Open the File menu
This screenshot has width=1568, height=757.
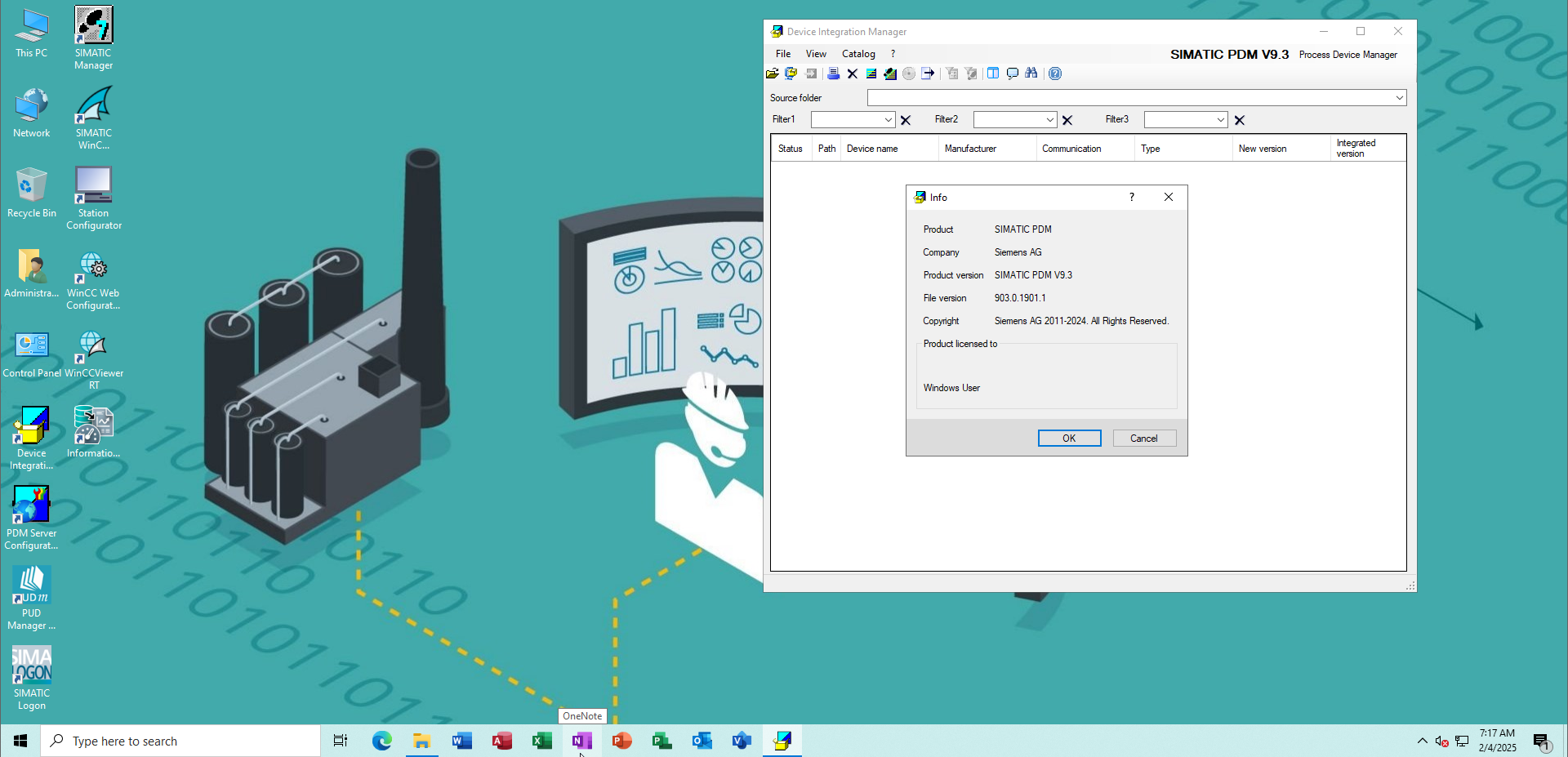pyautogui.click(x=783, y=54)
